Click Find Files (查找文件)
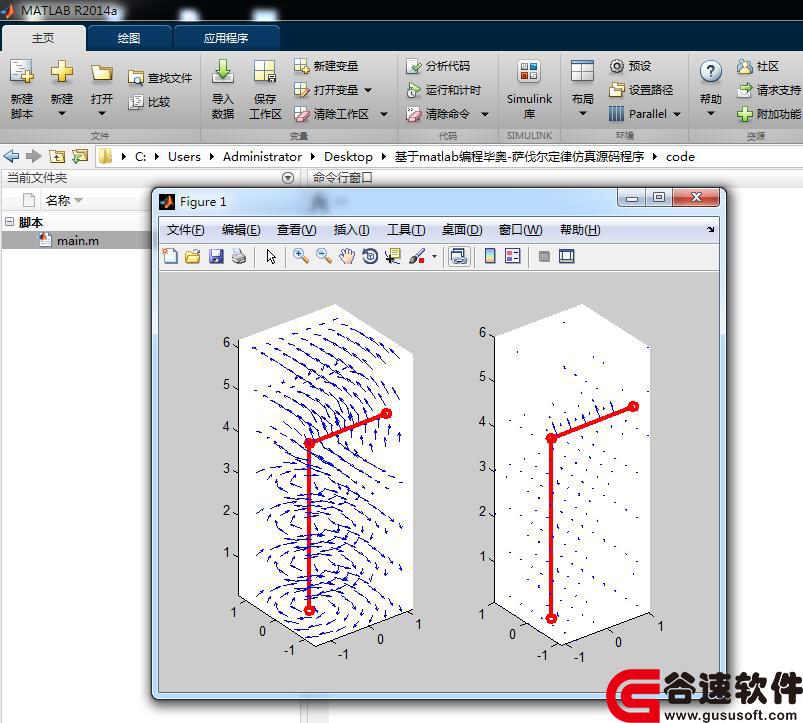 [160, 78]
